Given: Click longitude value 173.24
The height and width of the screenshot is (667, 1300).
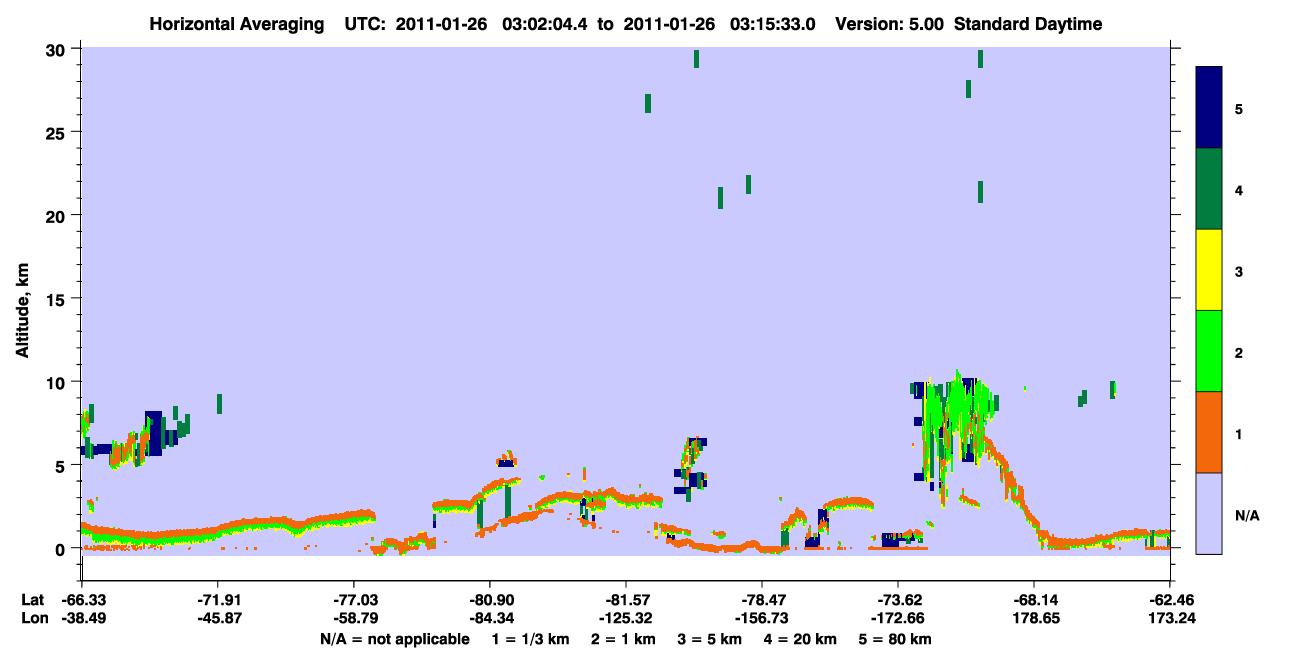Looking at the screenshot, I should [x=1170, y=618].
